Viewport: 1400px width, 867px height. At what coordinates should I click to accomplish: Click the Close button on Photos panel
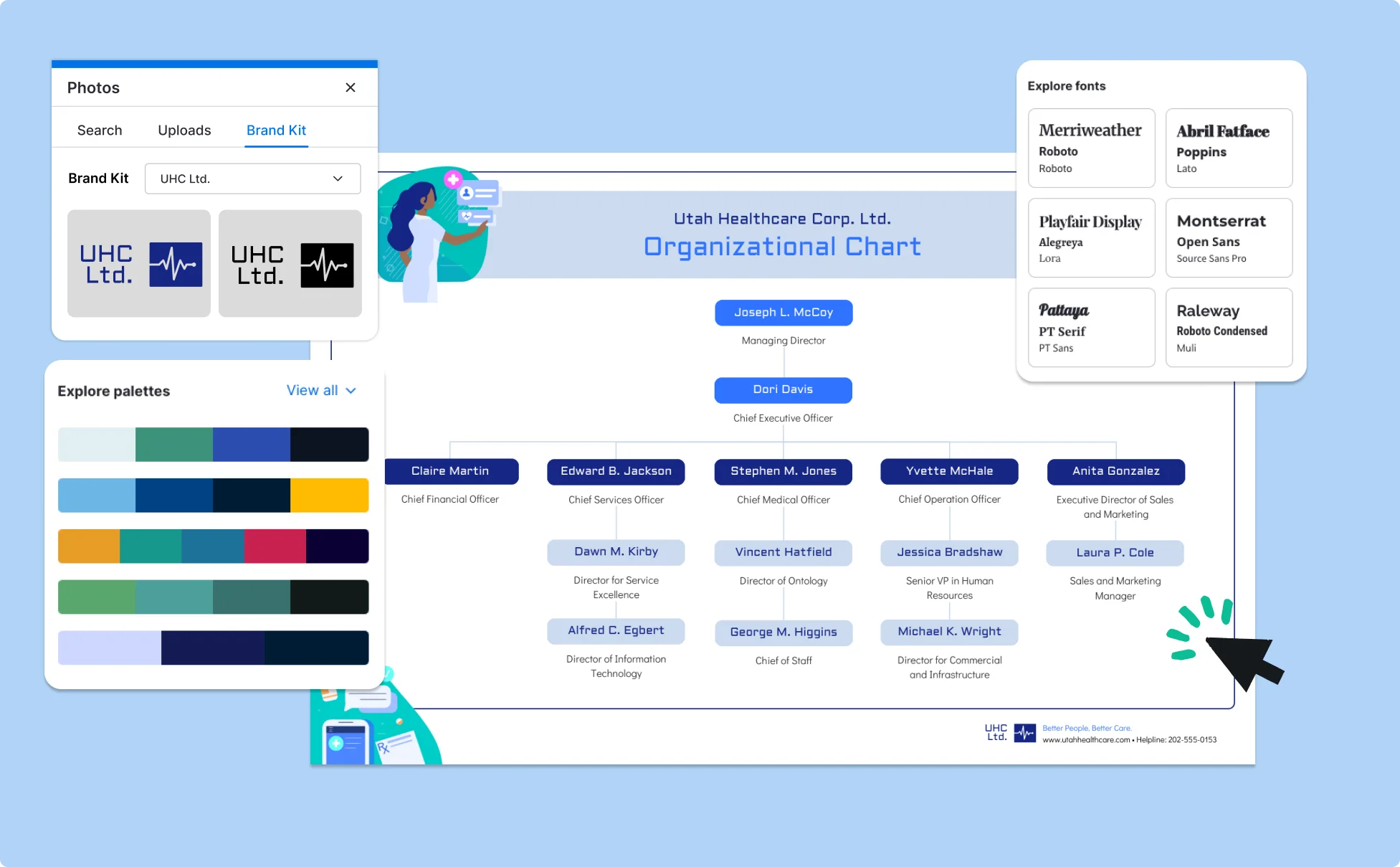pyautogui.click(x=351, y=88)
